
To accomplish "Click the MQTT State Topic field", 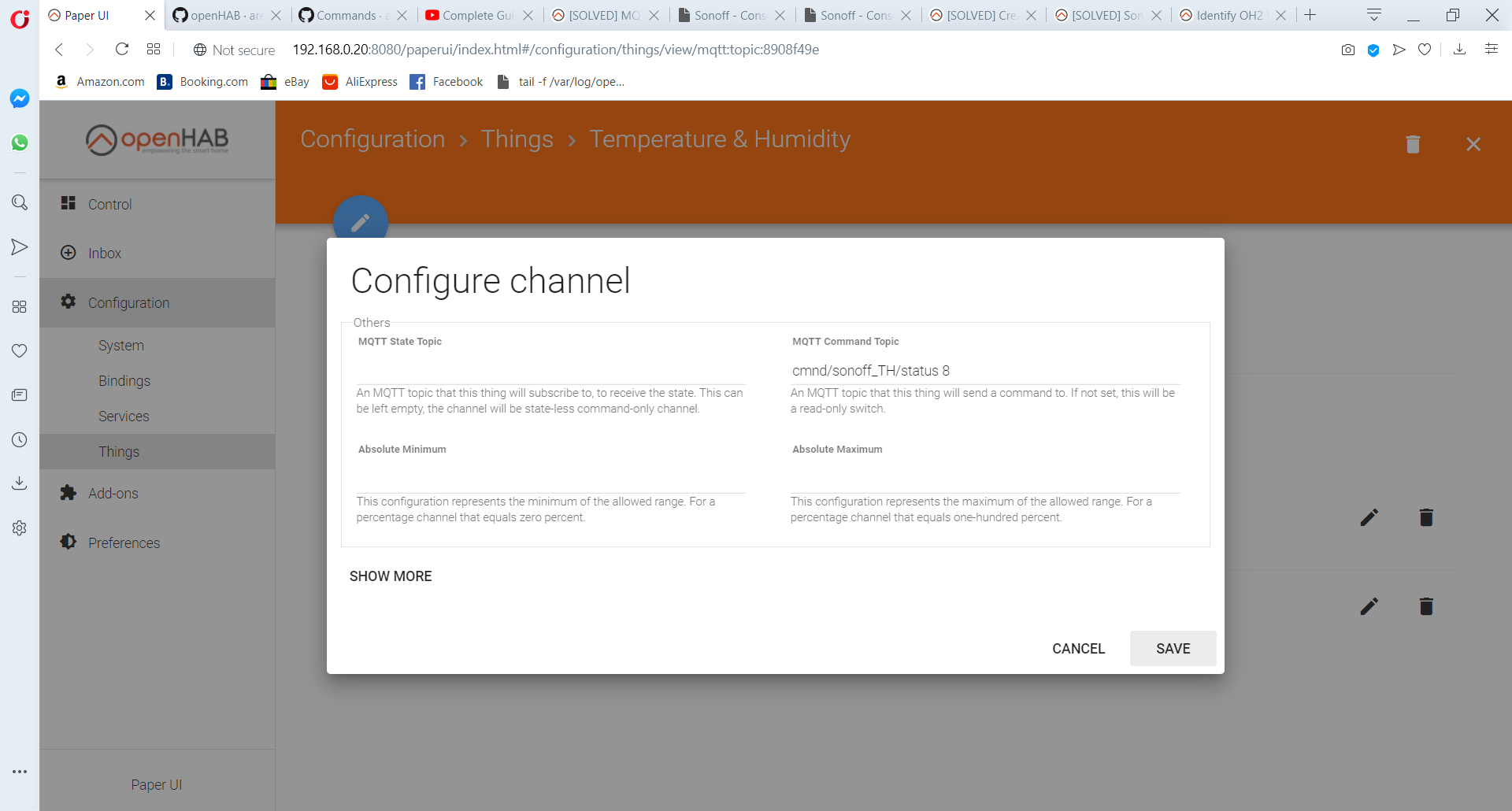I will tap(550, 371).
